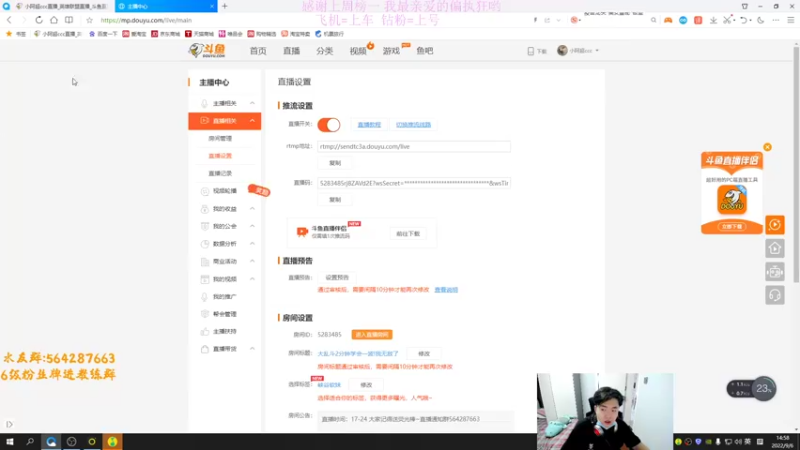Open 帮会管理 in the sidebar

(x=224, y=314)
